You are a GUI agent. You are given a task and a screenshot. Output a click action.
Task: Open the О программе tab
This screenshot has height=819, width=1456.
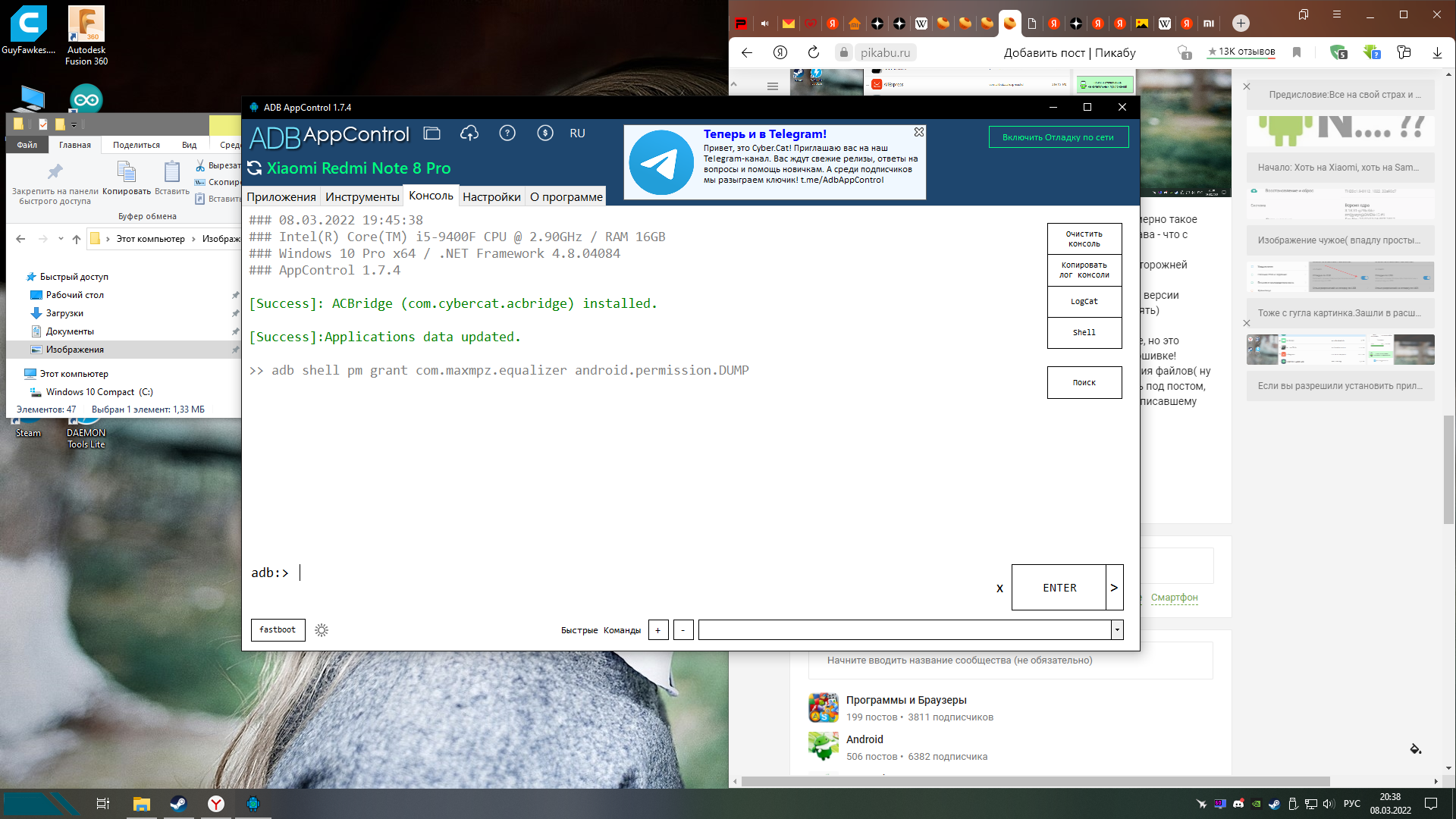tap(566, 196)
